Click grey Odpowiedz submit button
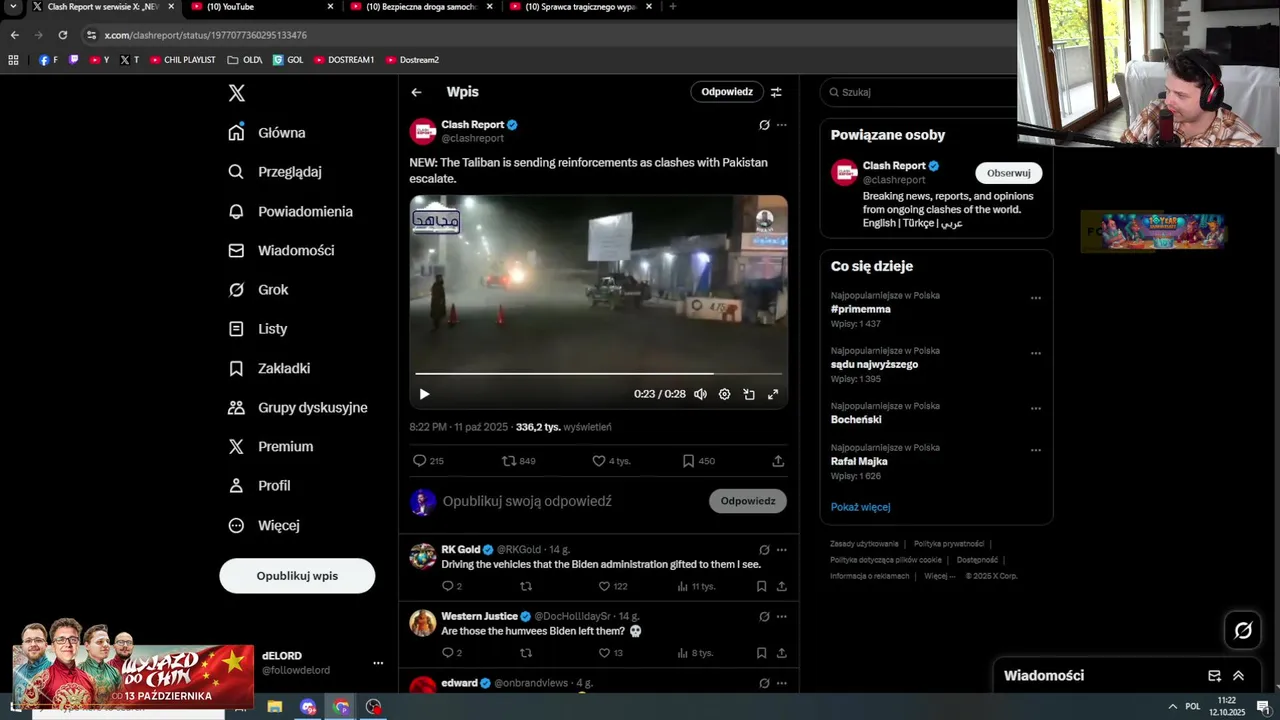The height and width of the screenshot is (720, 1280). click(x=748, y=501)
